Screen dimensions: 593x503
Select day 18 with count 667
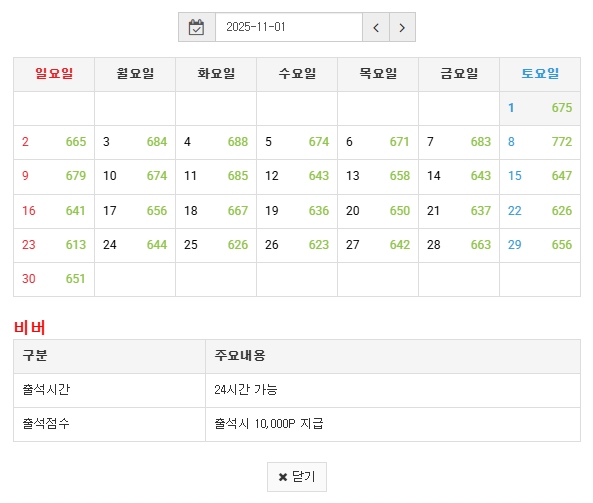pos(216,211)
